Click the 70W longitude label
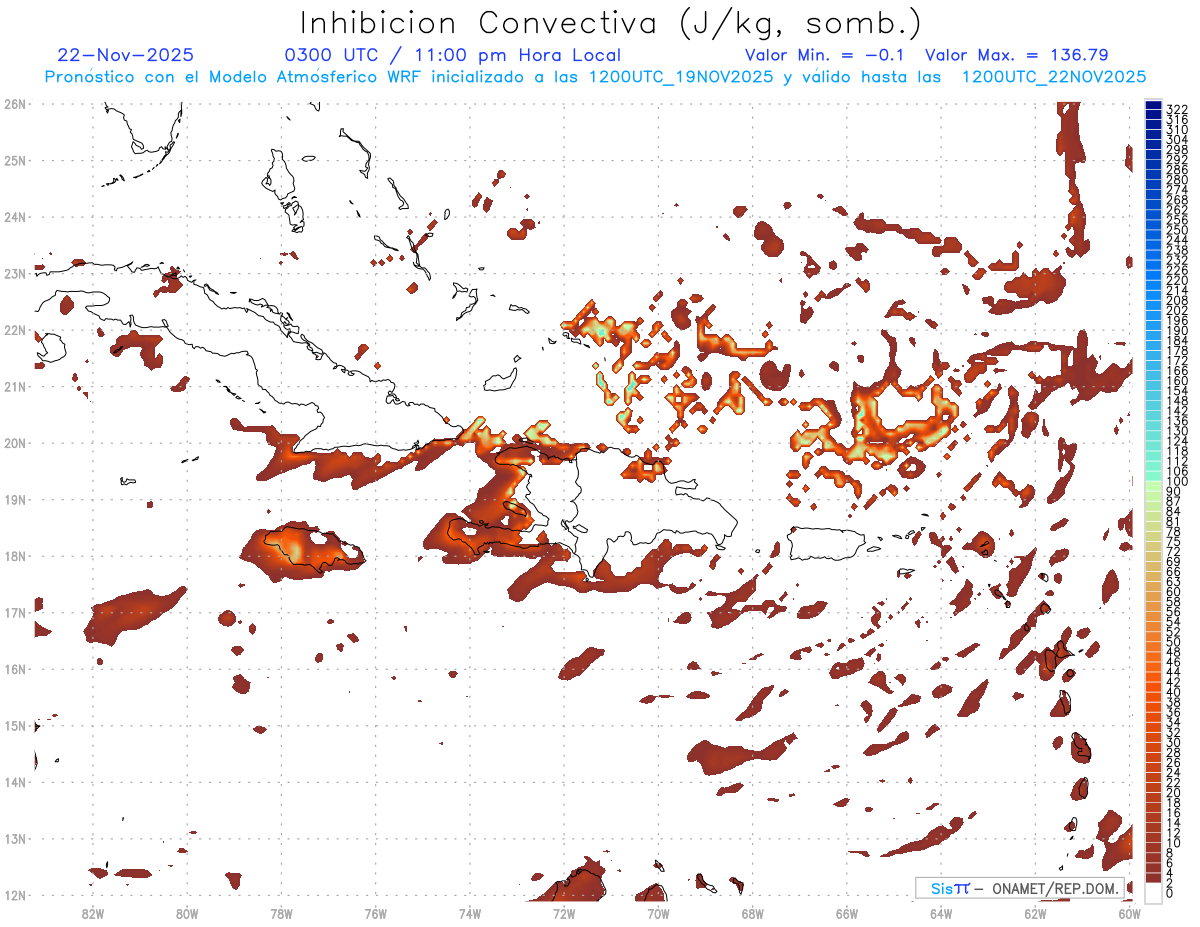 coord(658,913)
